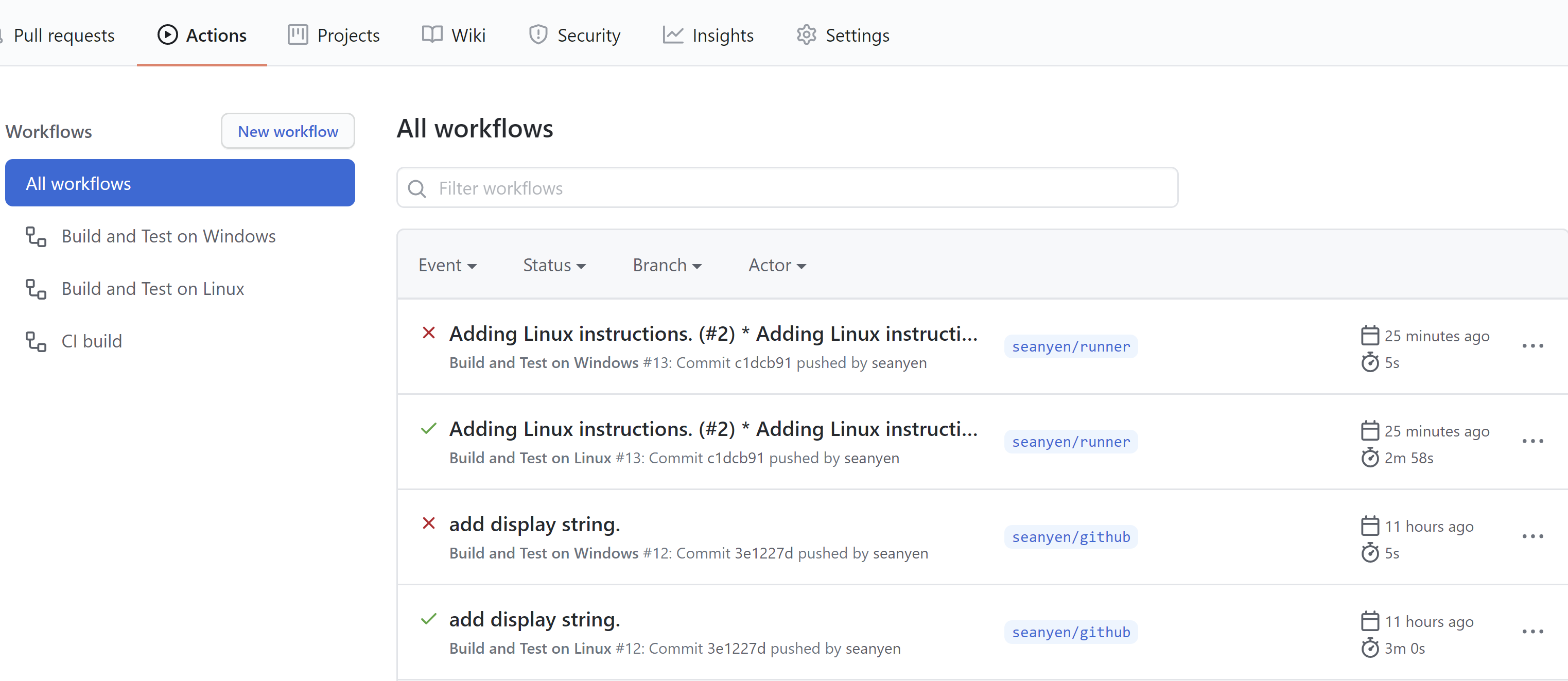Expand the Event filter dropdown

[x=447, y=265]
